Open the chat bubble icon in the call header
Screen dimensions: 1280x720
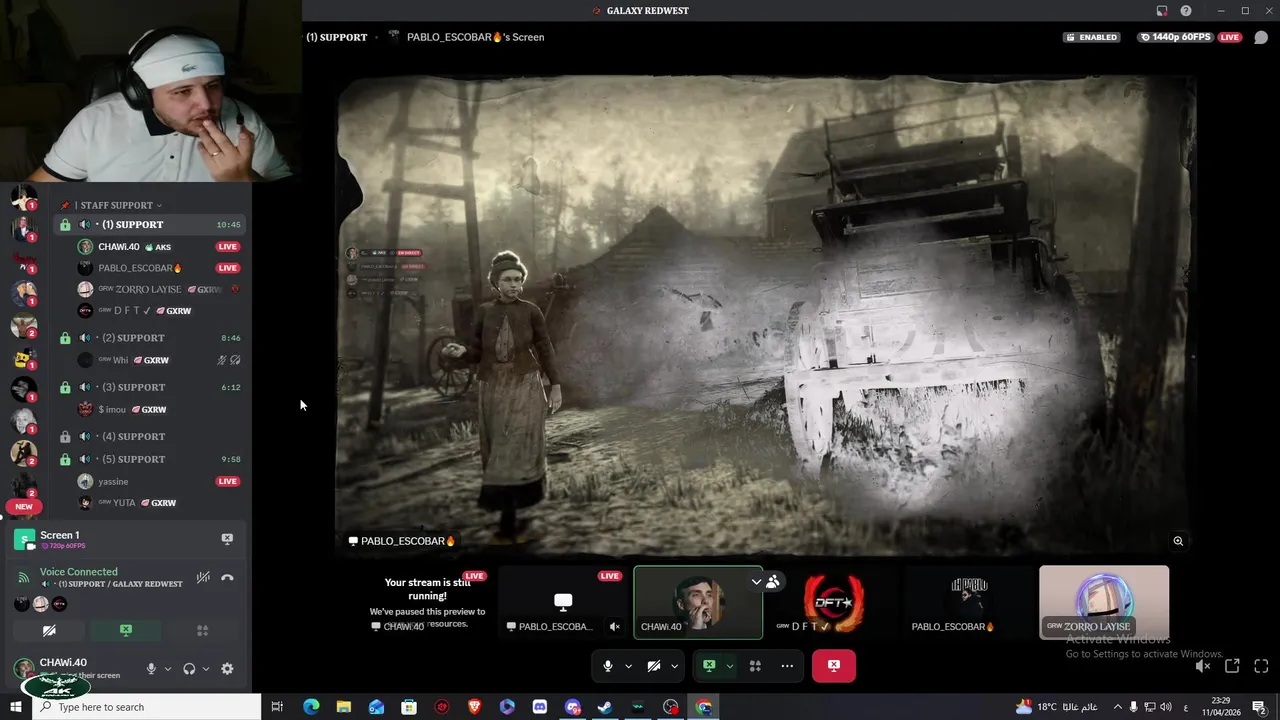point(1261,37)
